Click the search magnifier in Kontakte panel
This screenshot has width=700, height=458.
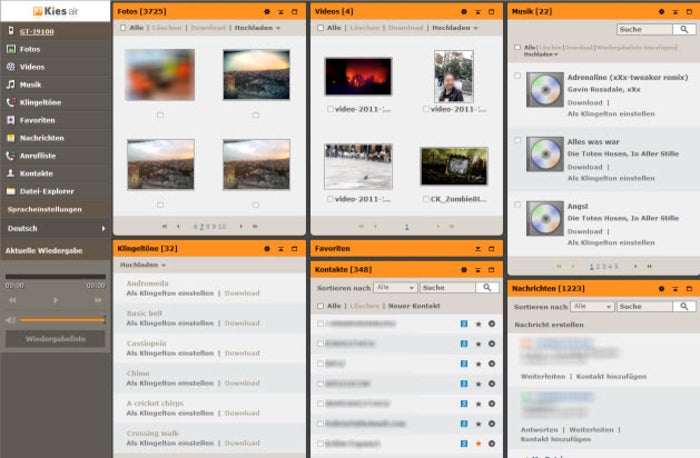[487, 287]
